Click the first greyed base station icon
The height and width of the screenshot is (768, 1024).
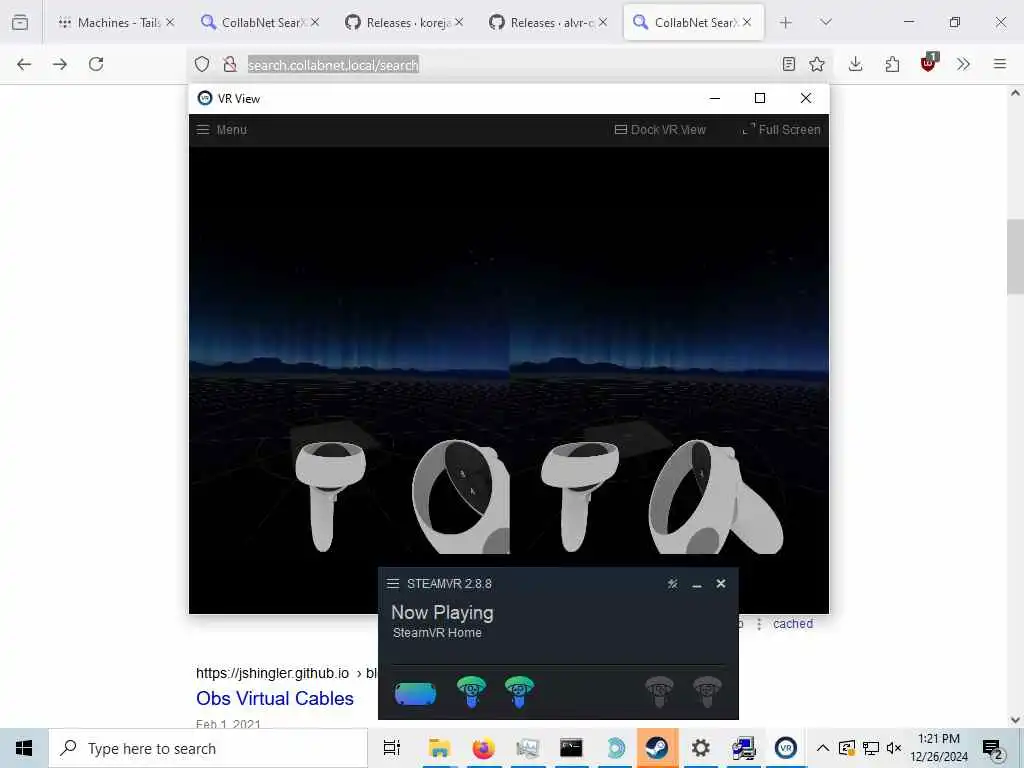point(659,692)
